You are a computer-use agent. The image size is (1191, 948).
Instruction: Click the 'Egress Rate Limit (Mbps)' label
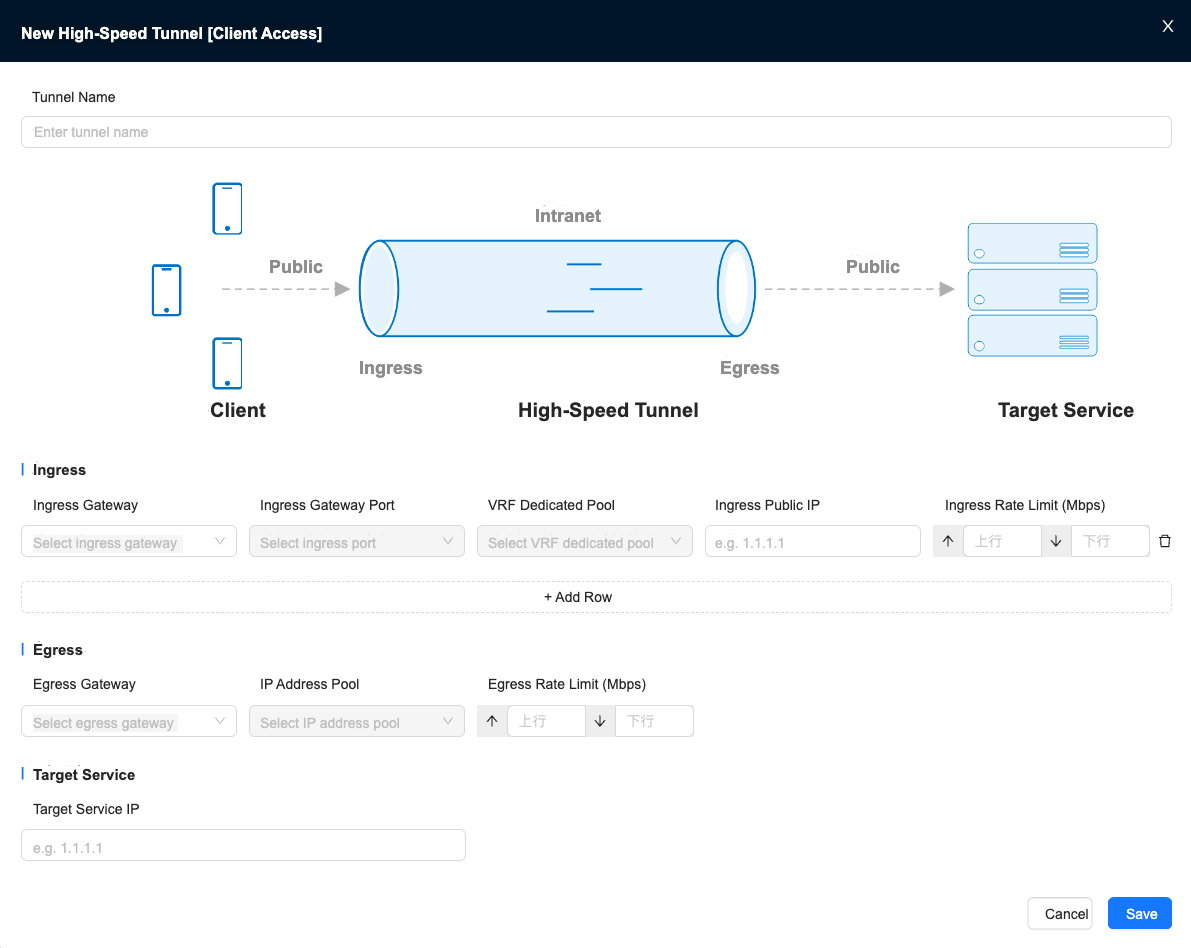pyautogui.click(x=567, y=684)
